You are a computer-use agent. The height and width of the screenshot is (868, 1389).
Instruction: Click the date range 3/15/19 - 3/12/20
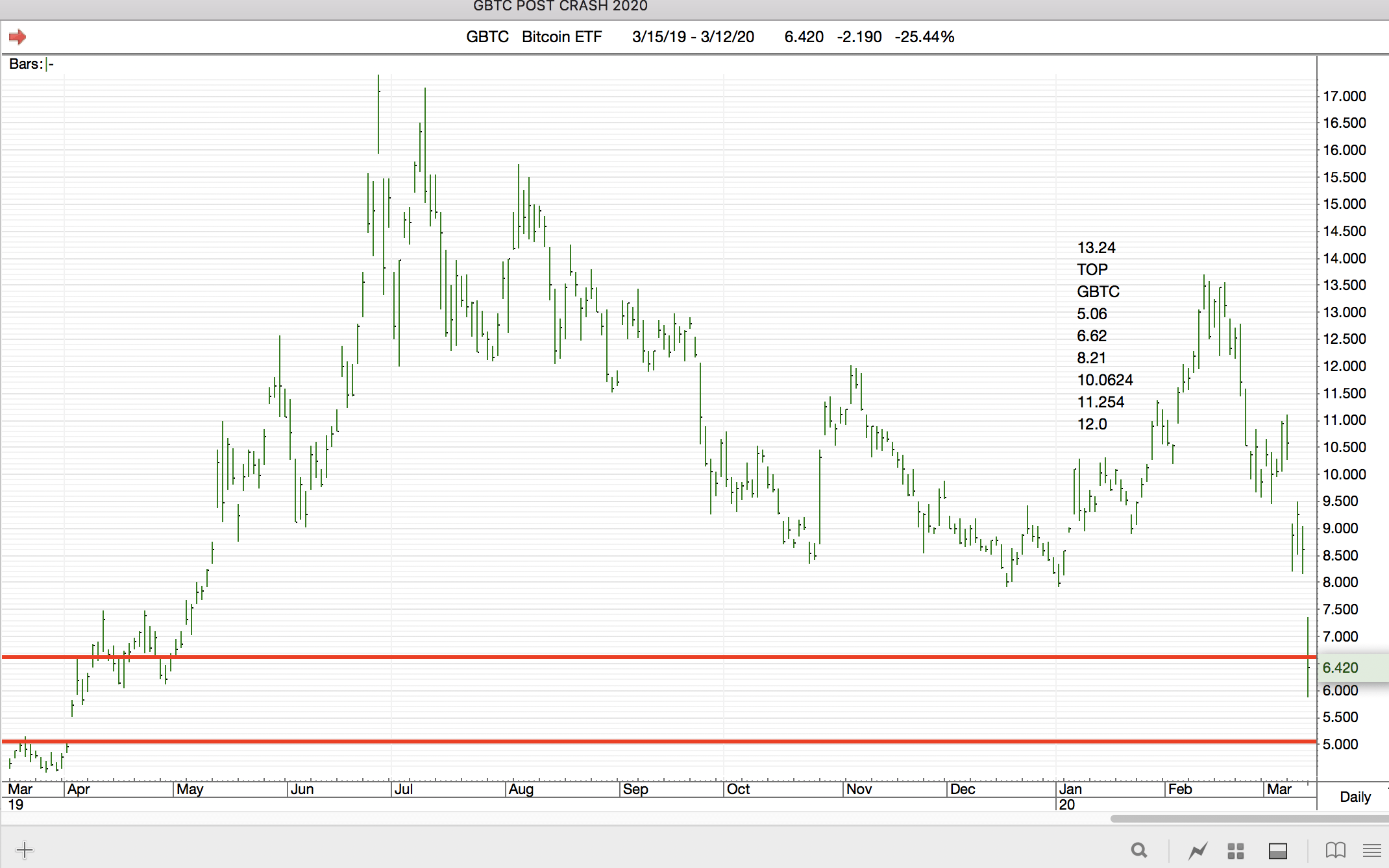[x=693, y=37]
